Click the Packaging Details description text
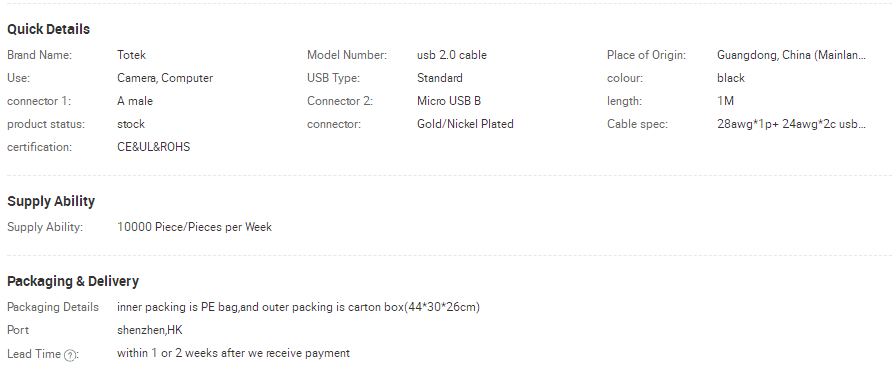Image resolution: width=893 pixels, height=382 pixels. tap(298, 307)
